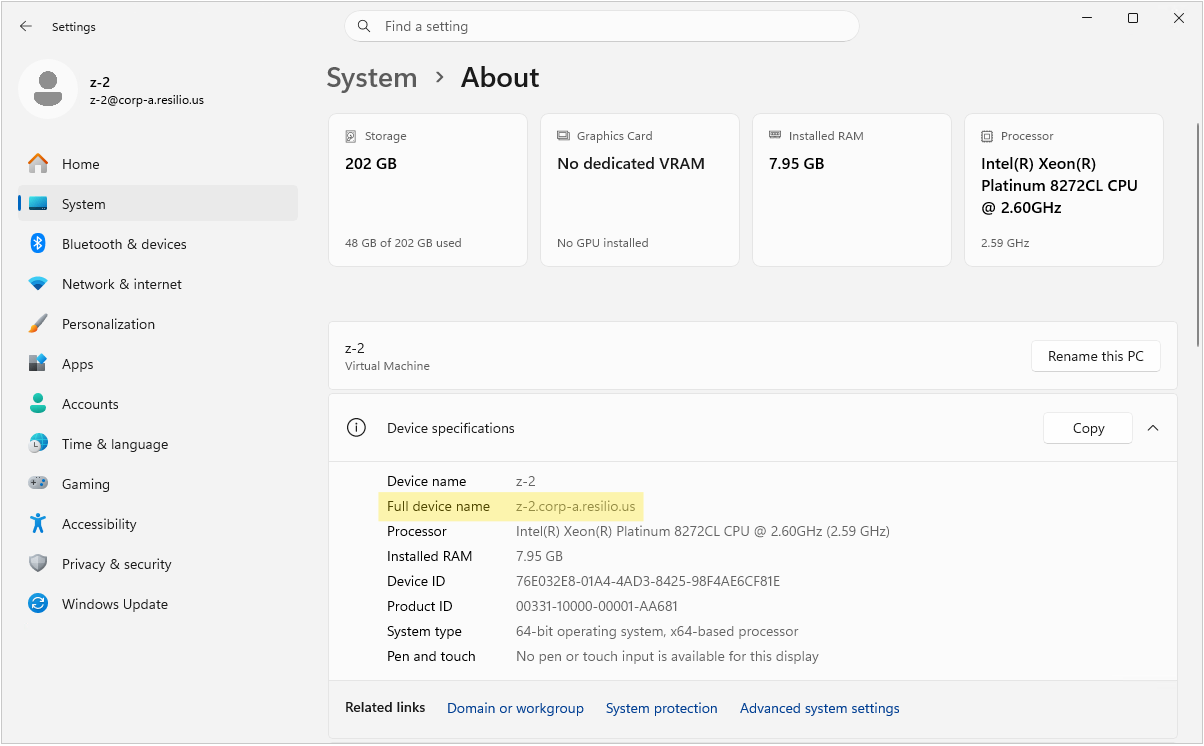Click the Gaming controller icon
This screenshot has height=746, width=1204.
pyautogui.click(x=38, y=484)
